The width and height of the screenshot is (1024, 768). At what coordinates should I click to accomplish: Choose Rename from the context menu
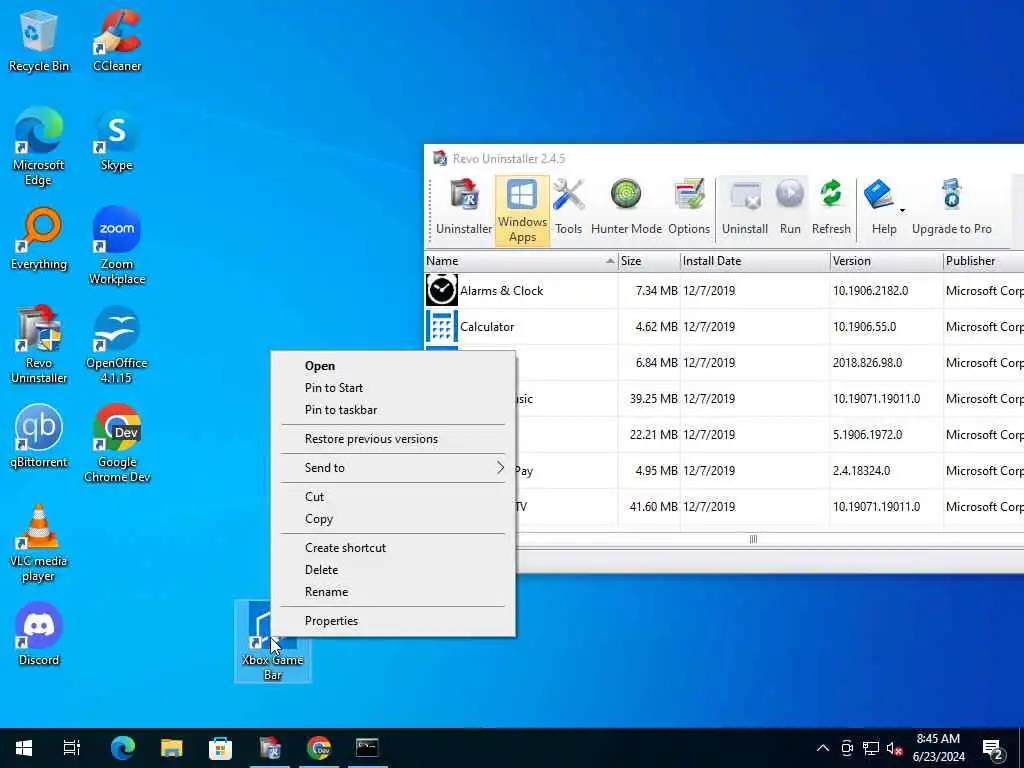[x=392, y=592]
